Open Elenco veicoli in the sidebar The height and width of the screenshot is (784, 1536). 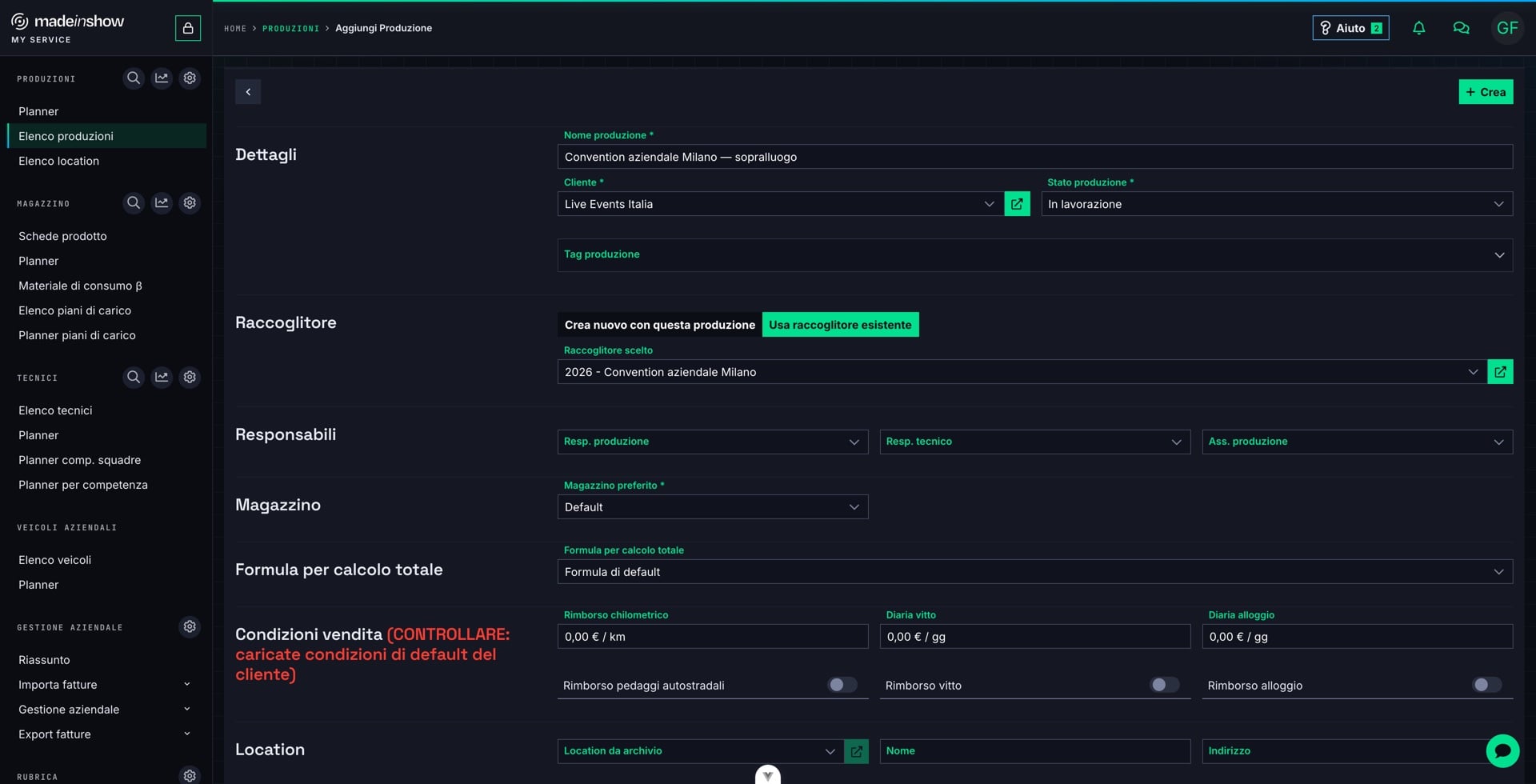[106, 560]
